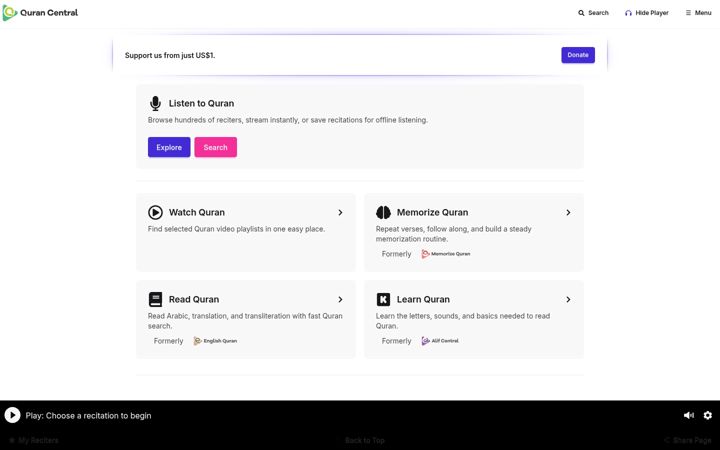The height and width of the screenshot is (450, 720).
Task: Expand the Read Quran chevron arrow
Action: point(340,299)
